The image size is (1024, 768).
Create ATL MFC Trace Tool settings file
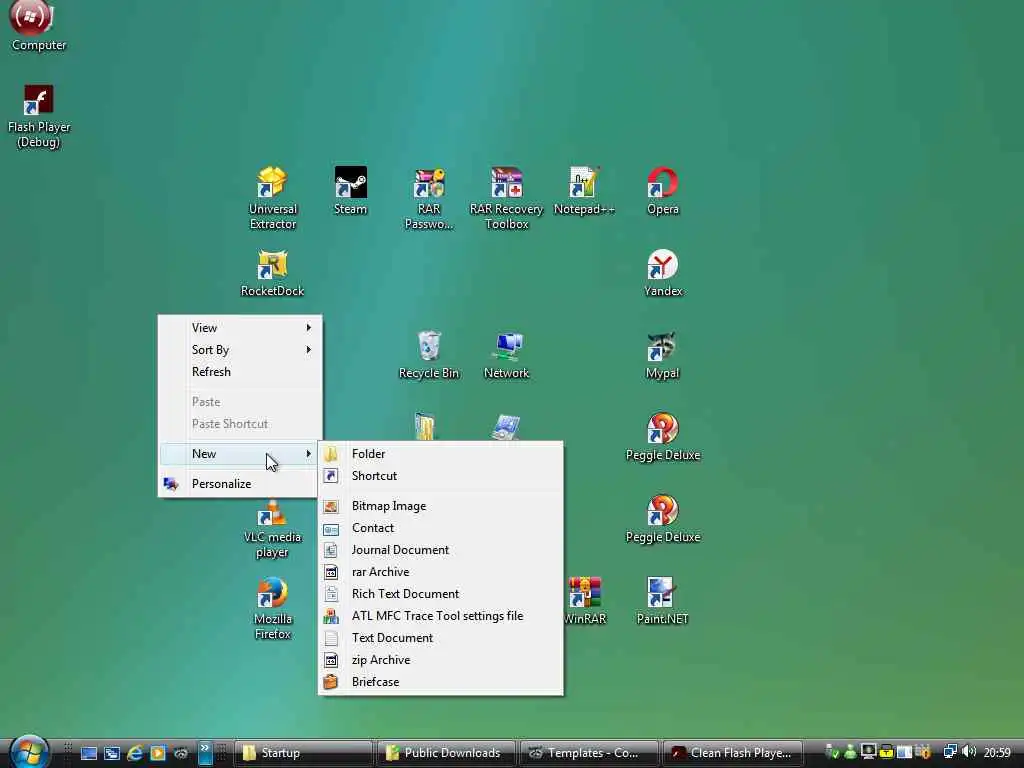(x=440, y=616)
